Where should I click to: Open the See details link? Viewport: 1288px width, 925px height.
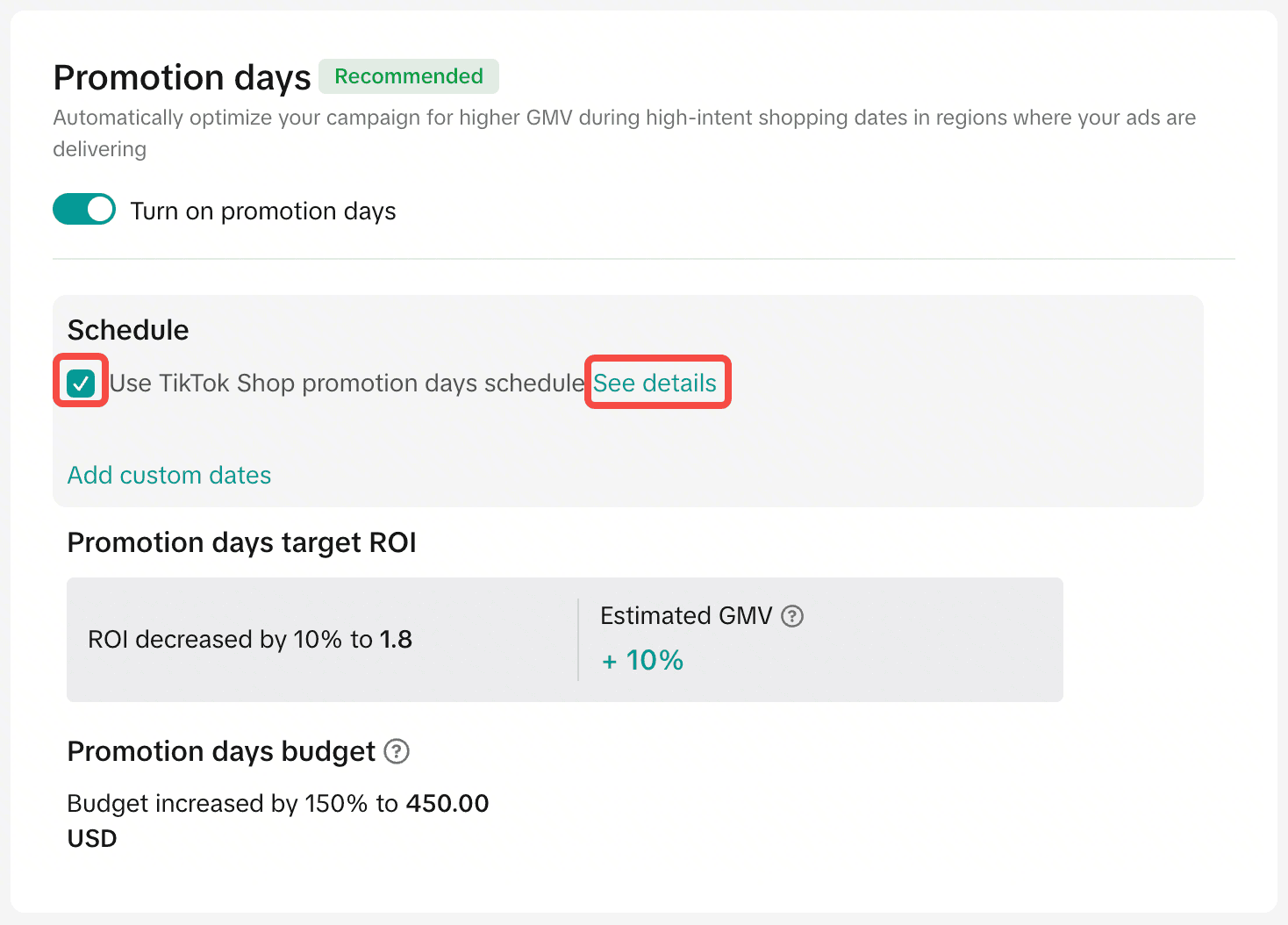click(x=655, y=383)
